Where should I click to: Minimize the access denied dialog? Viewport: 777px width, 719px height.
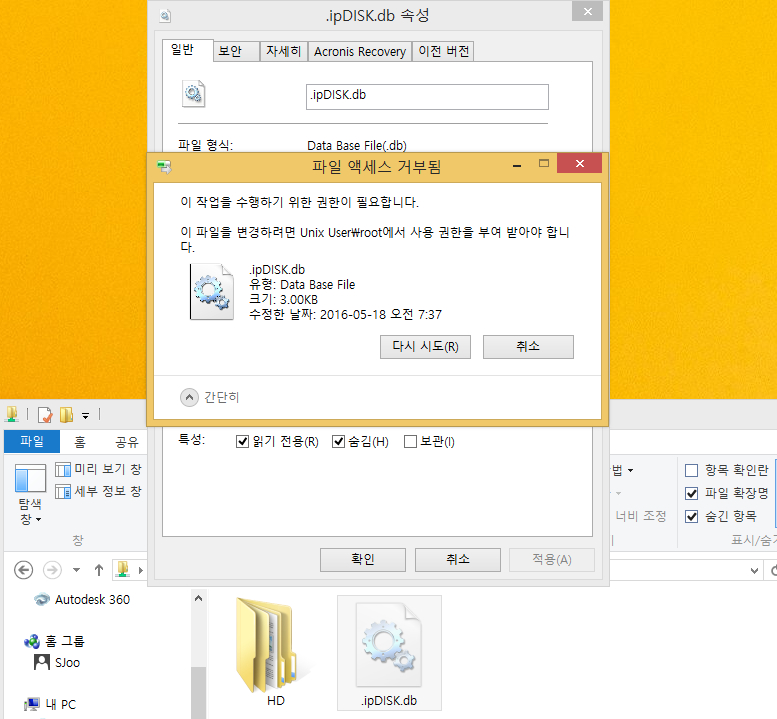point(517,166)
